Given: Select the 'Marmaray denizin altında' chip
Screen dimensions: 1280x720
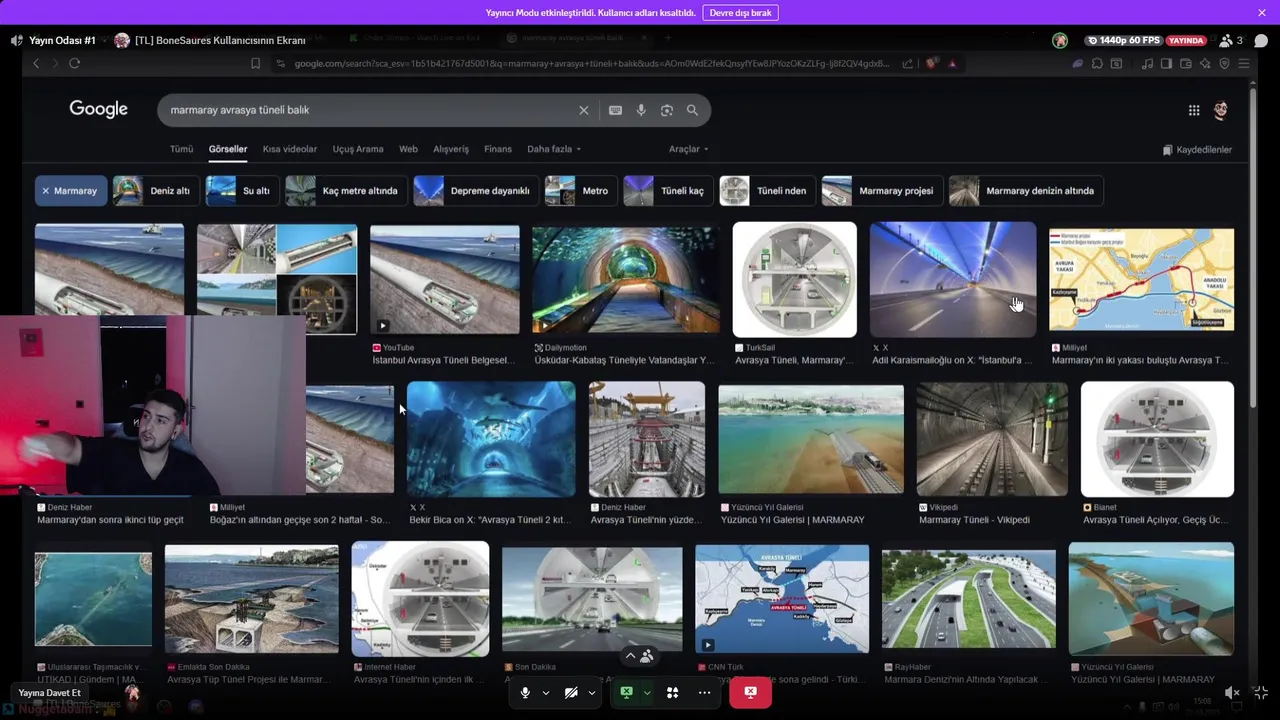Looking at the screenshot, I should (1024, 191).
